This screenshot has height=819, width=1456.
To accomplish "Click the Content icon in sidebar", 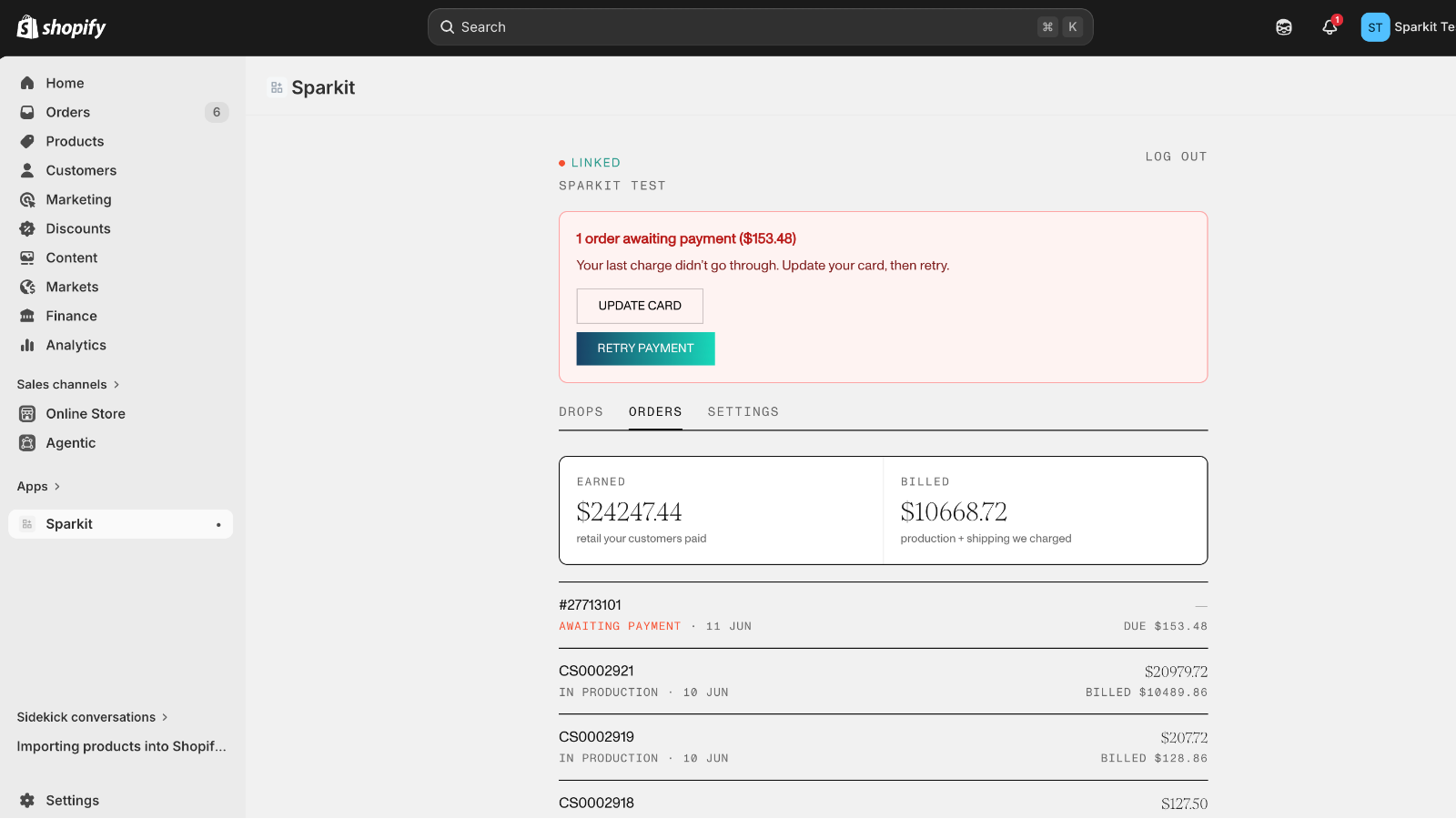I will click(x=27, y=258).
